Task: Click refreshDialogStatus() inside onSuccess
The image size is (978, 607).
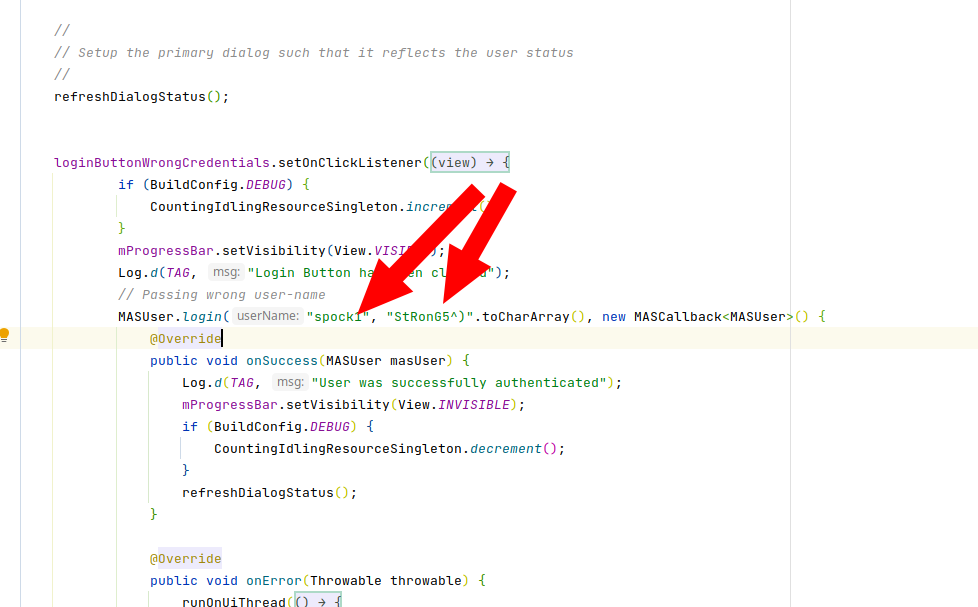Action: click(x=269, y=493)
